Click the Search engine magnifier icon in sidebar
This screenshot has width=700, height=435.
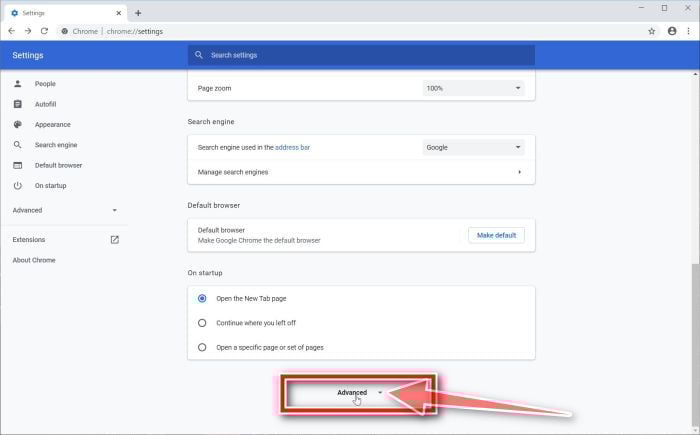(17, 145)
